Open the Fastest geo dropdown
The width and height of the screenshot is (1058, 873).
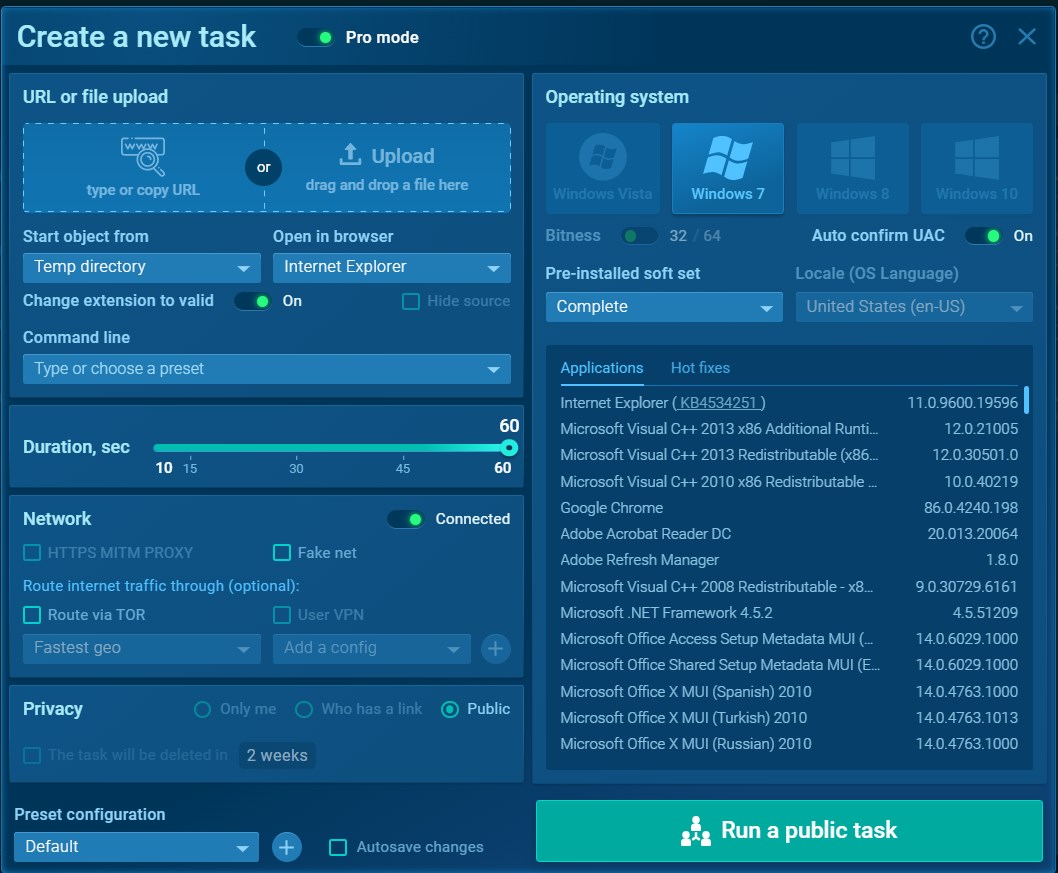coord(142,648)
